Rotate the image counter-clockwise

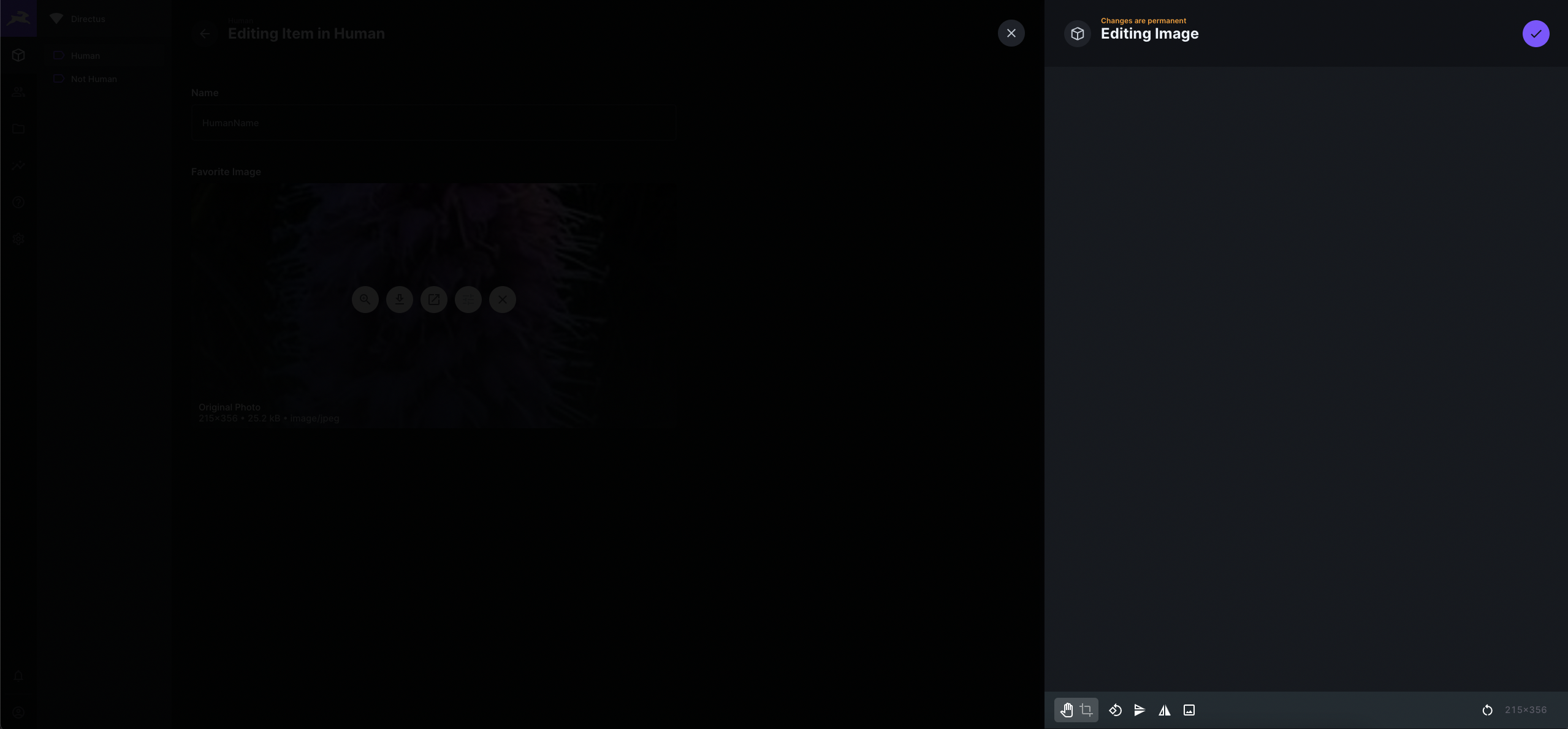click(1116, 710)
